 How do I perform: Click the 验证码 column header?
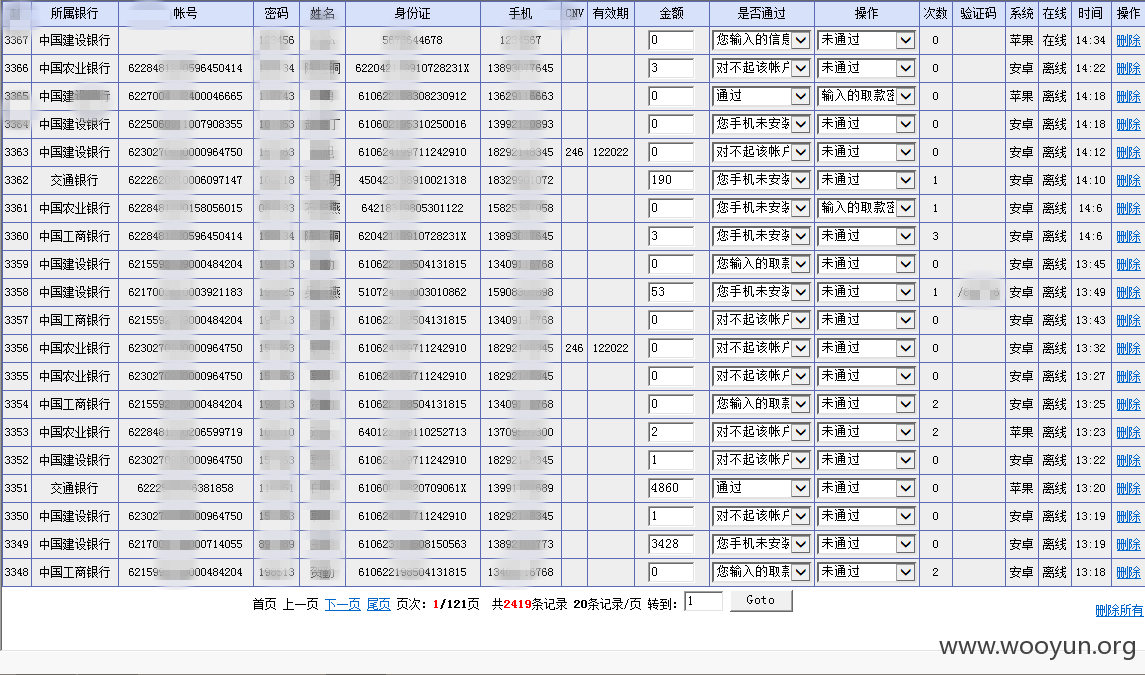pyautogui.click(x=979, y=13)
